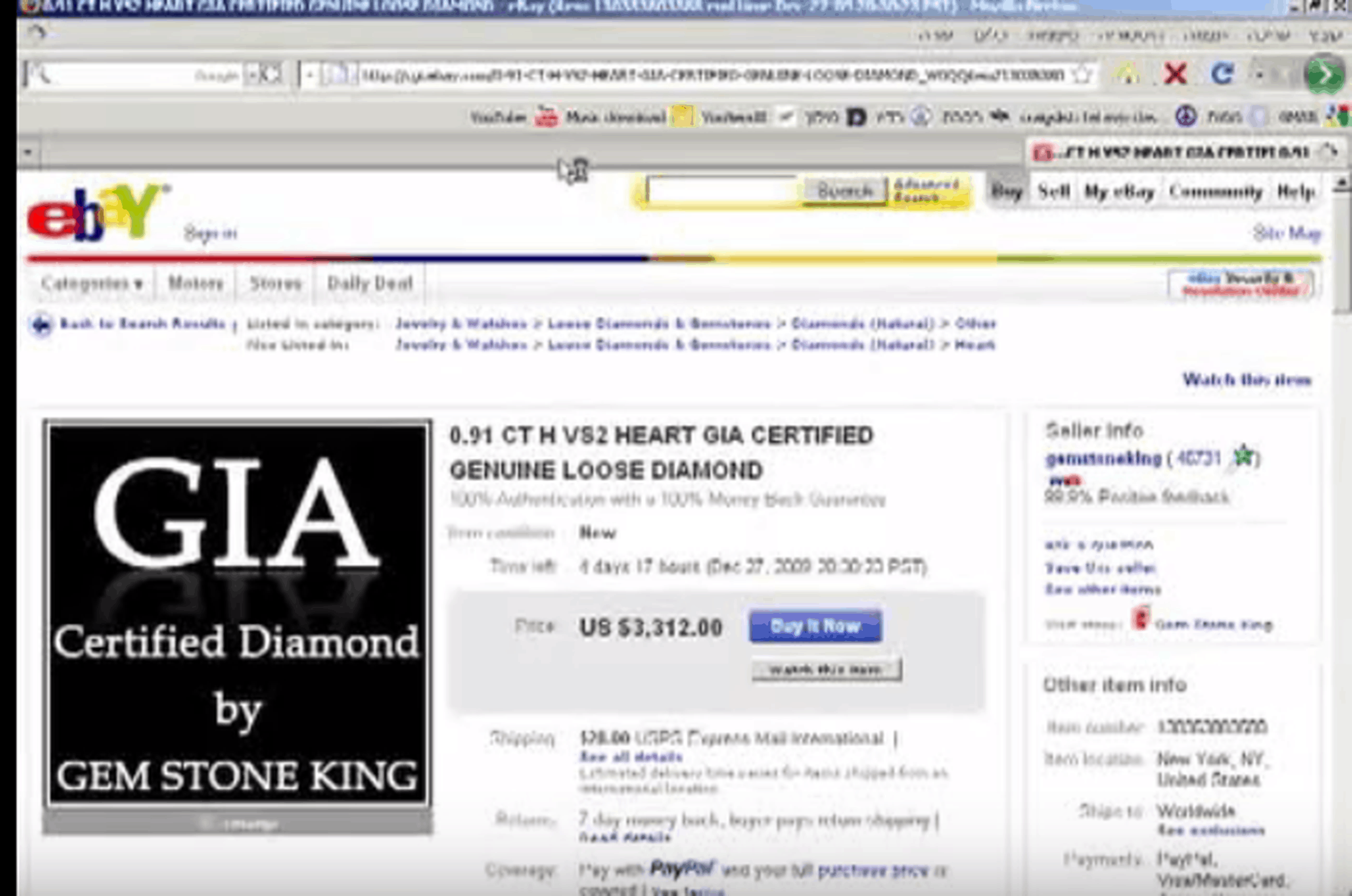Image resolution: width=1352 pixels, height=896 pixels.
Task: Click the magnifier icon in the Google search box
Action: [x=40, y=73]
